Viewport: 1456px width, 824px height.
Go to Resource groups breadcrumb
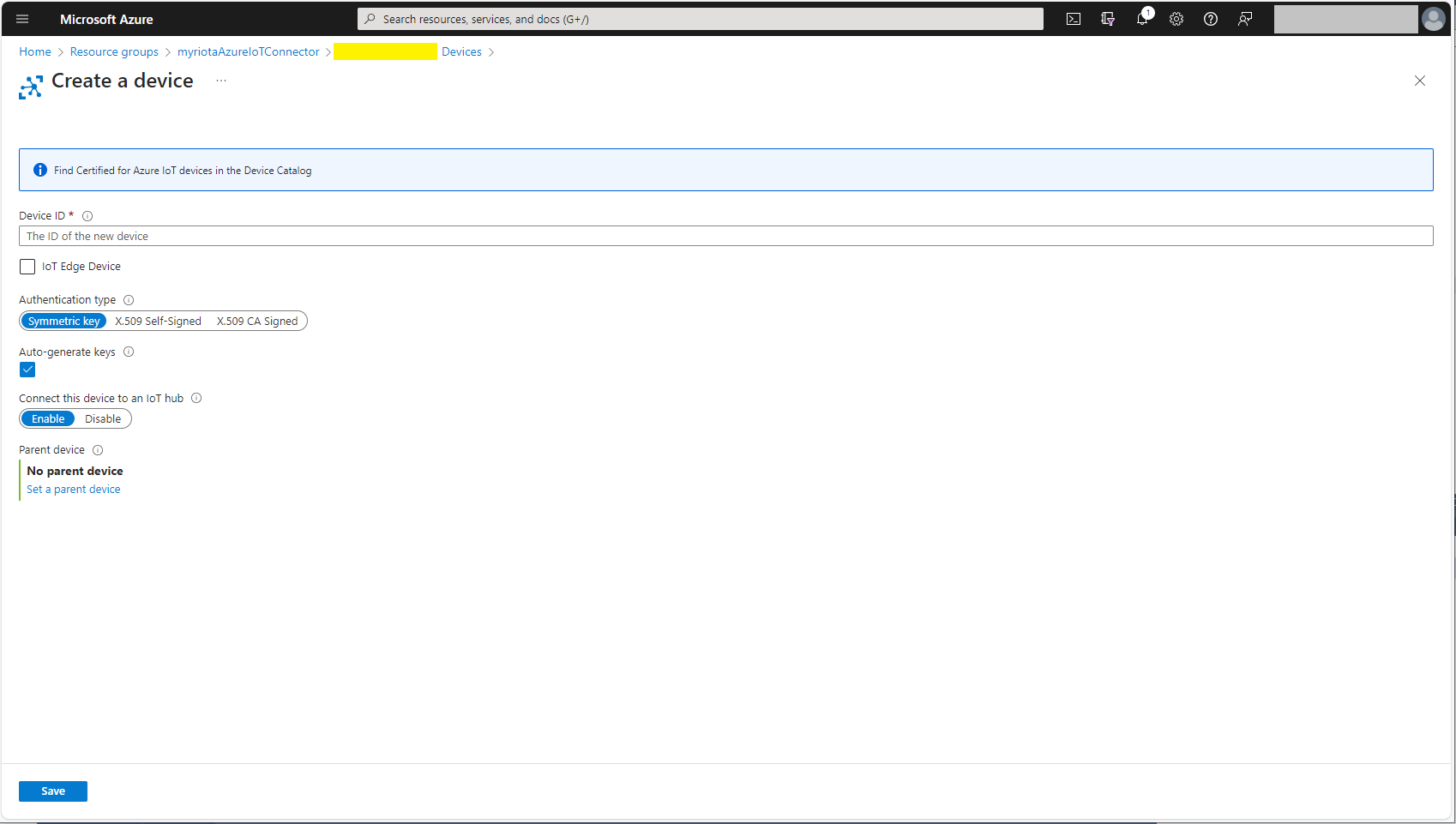[x=114, y=52]
